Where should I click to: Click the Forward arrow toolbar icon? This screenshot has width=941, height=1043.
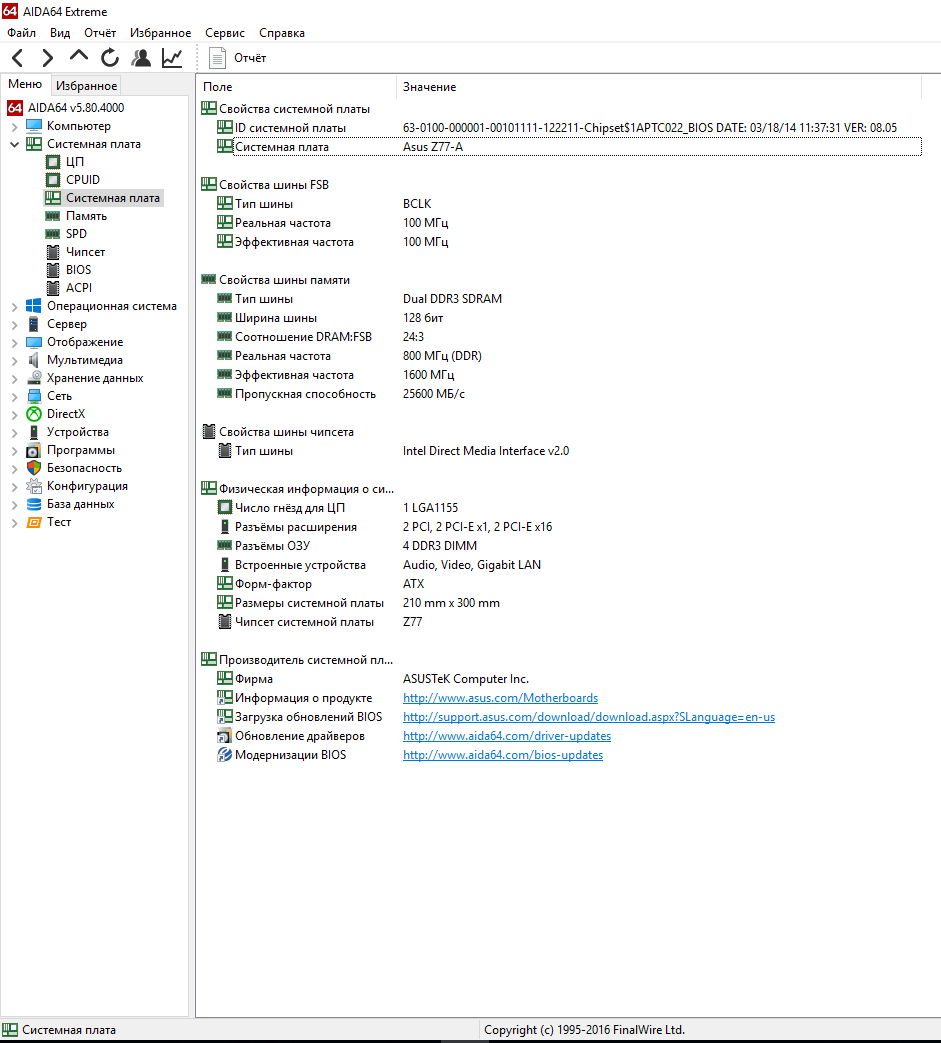(x=47, y=58)
